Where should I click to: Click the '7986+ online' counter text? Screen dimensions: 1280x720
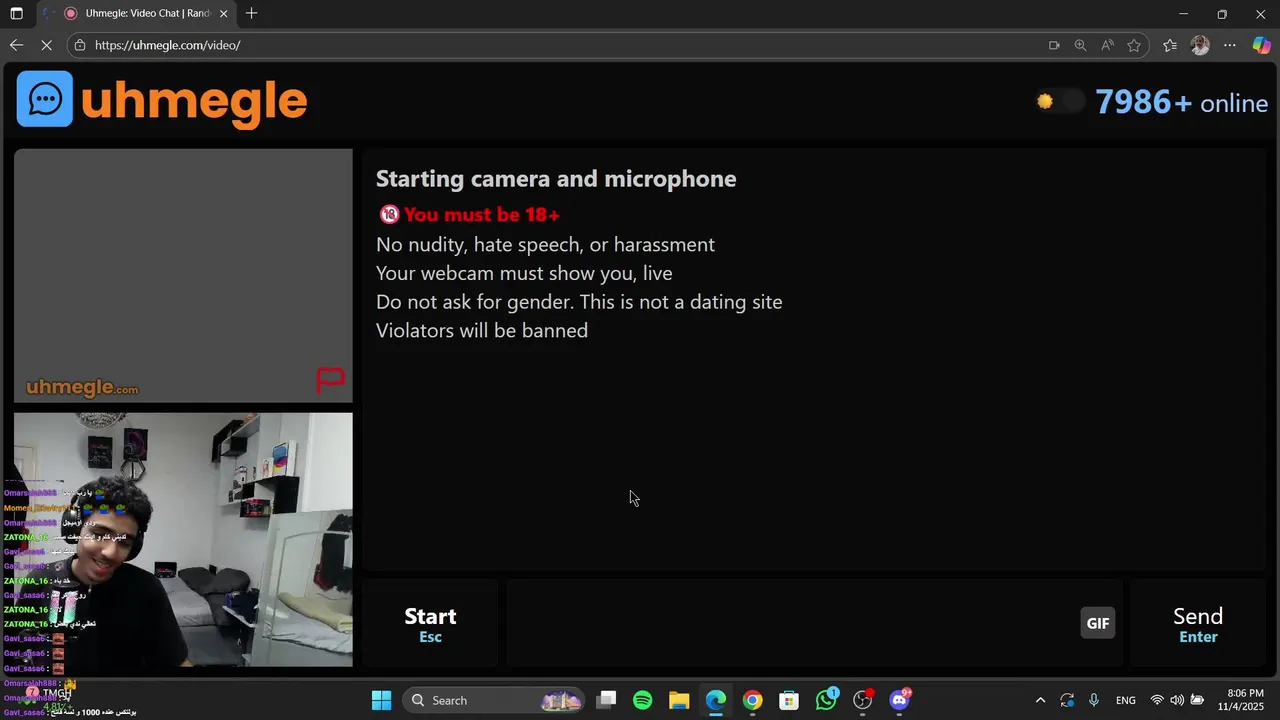[1181, 102]
